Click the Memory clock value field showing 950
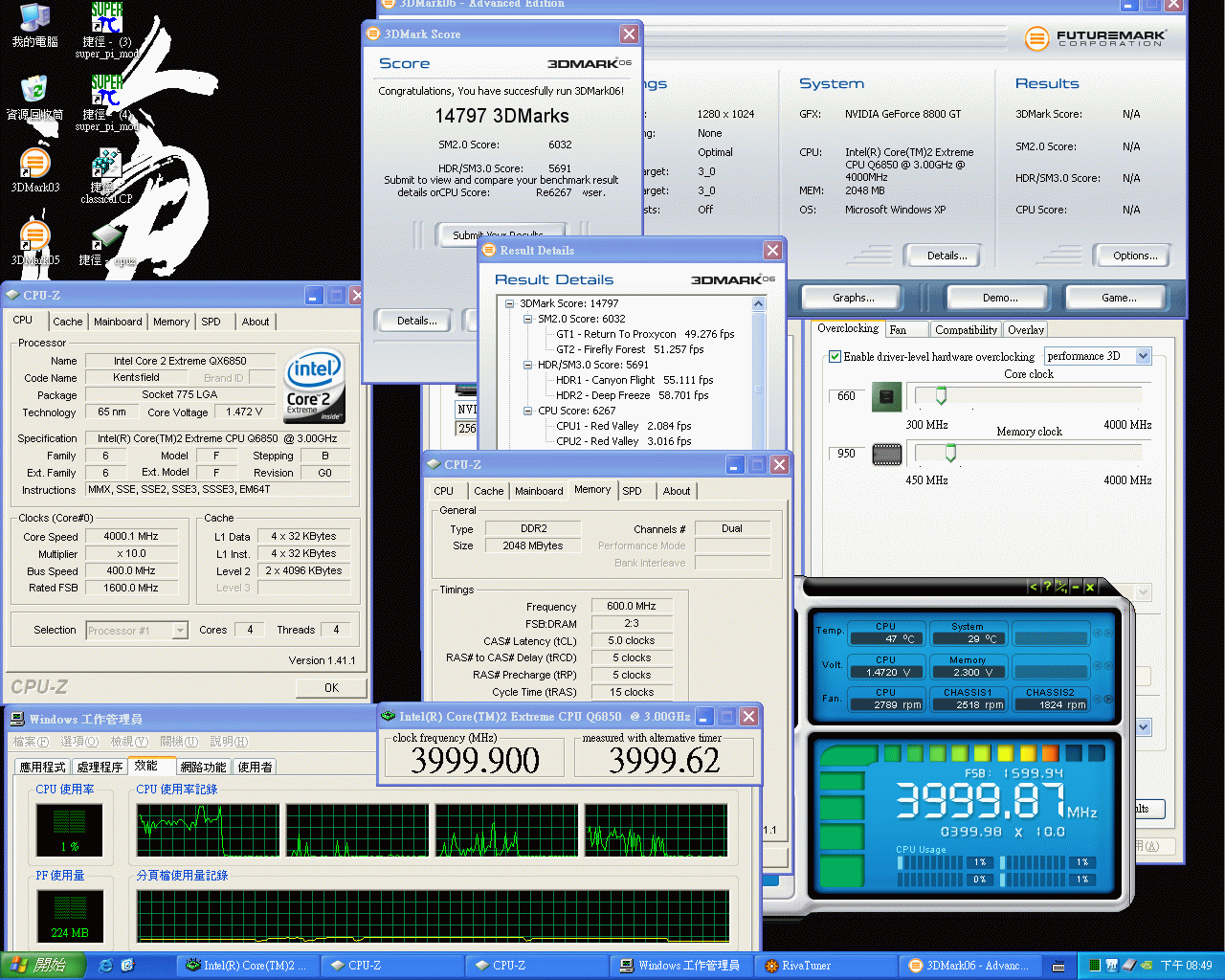Viewport: 1225px width, 980px height. pos(847,454)
